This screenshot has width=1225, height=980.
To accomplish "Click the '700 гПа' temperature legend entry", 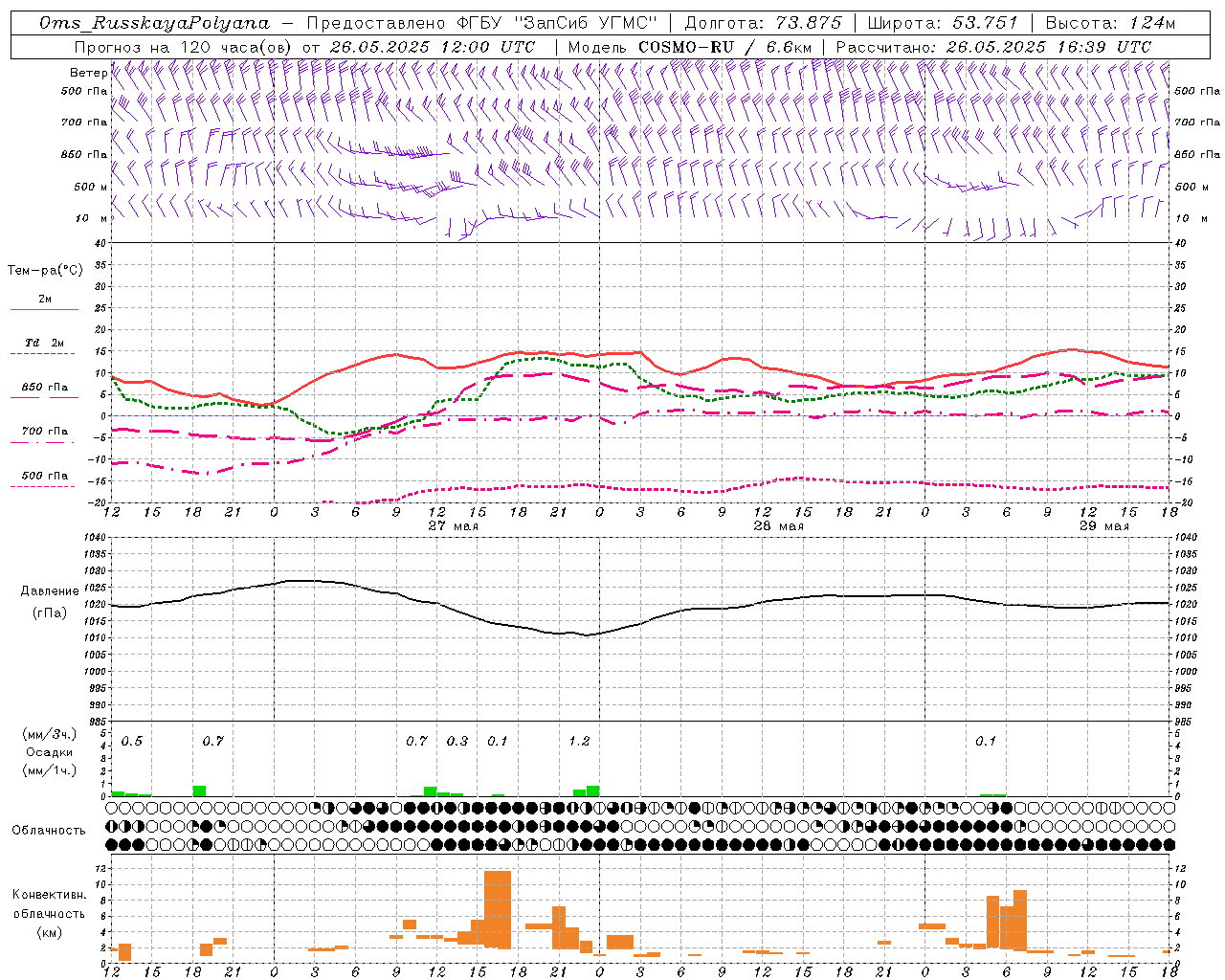I will coord(45,432).
